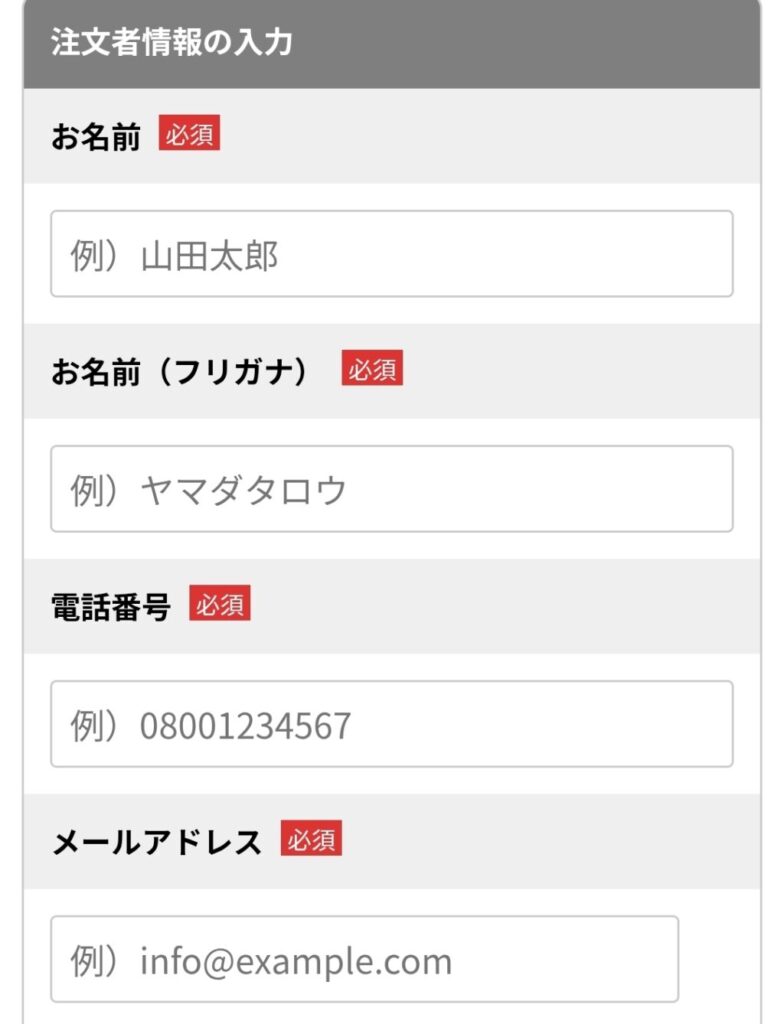Click the お名前（フリガナ） field label
This screenshot has width=784, height=1024.
pyautogui.click(x=187, y=371)
